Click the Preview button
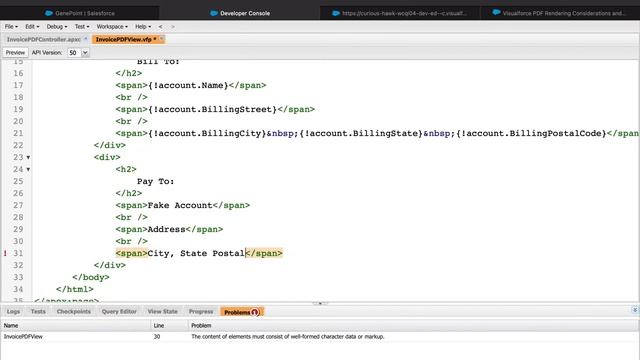This screenshot has width=640, height=360. pos(15,53)
